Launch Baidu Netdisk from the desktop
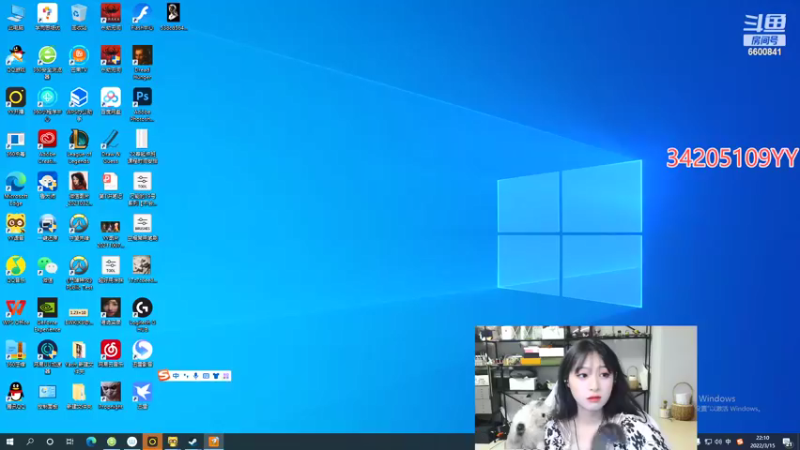The height and width of the screenshot is (450, 800). [110, 101]
